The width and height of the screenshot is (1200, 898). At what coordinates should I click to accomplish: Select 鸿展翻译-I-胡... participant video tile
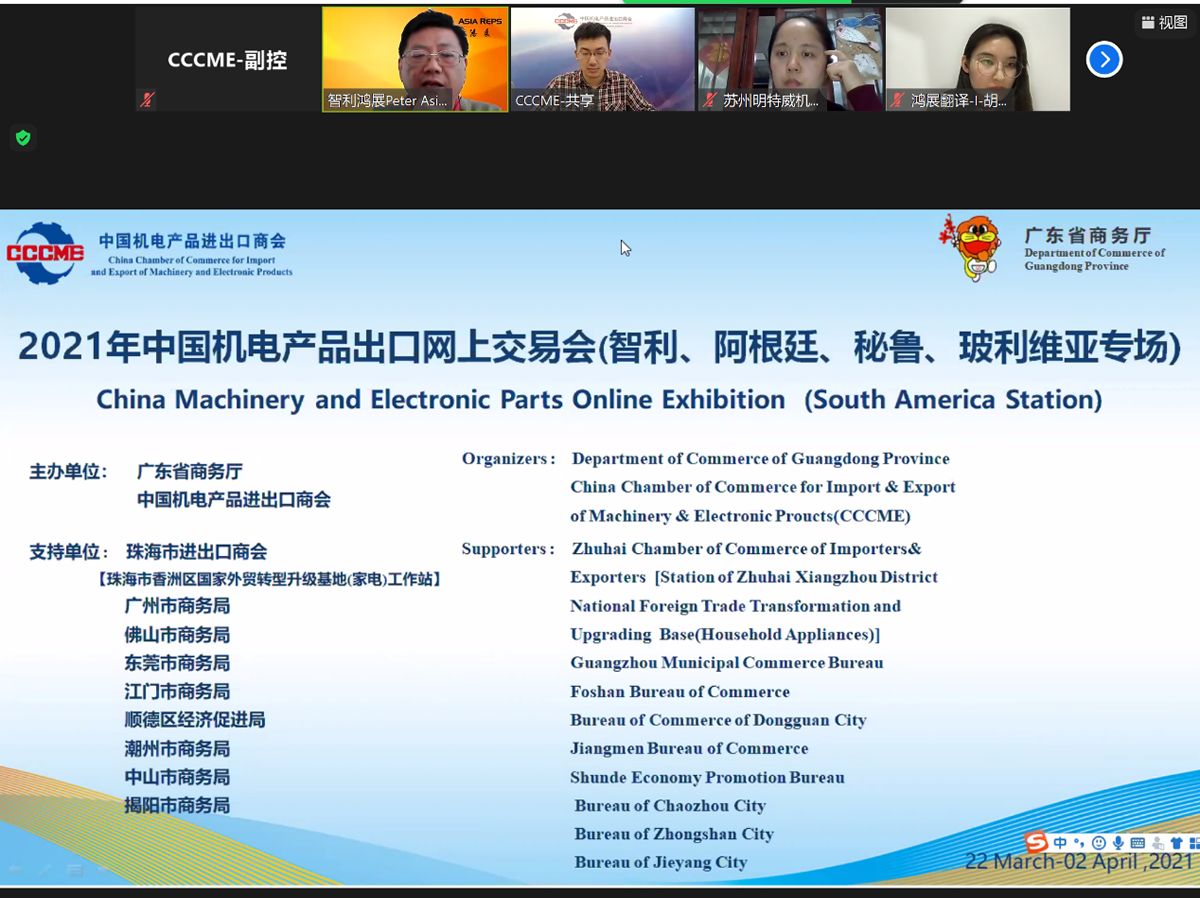tap(977, 60)
